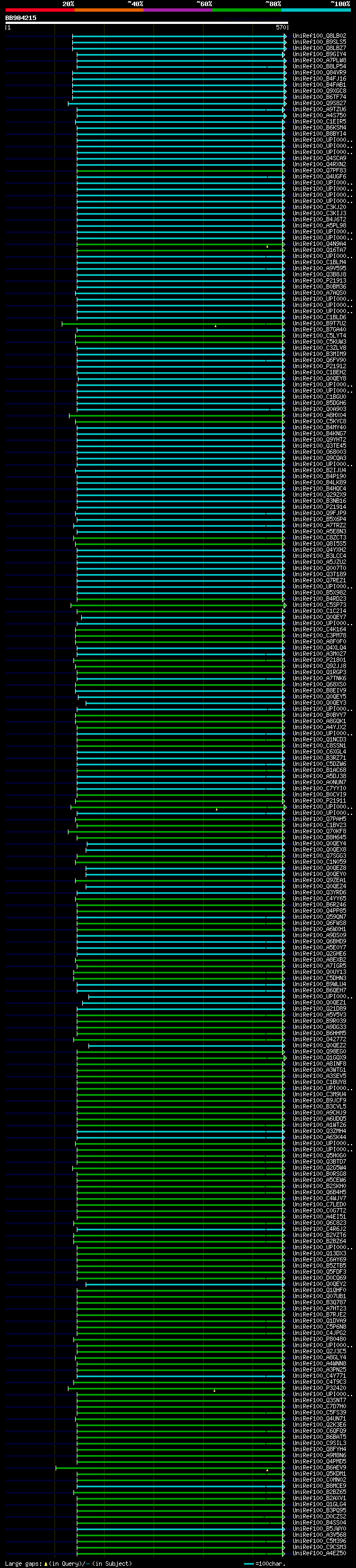Click the green ~80% identity legend segment
Viewport: 356px width, 1568px height.
tap(247, 10)
